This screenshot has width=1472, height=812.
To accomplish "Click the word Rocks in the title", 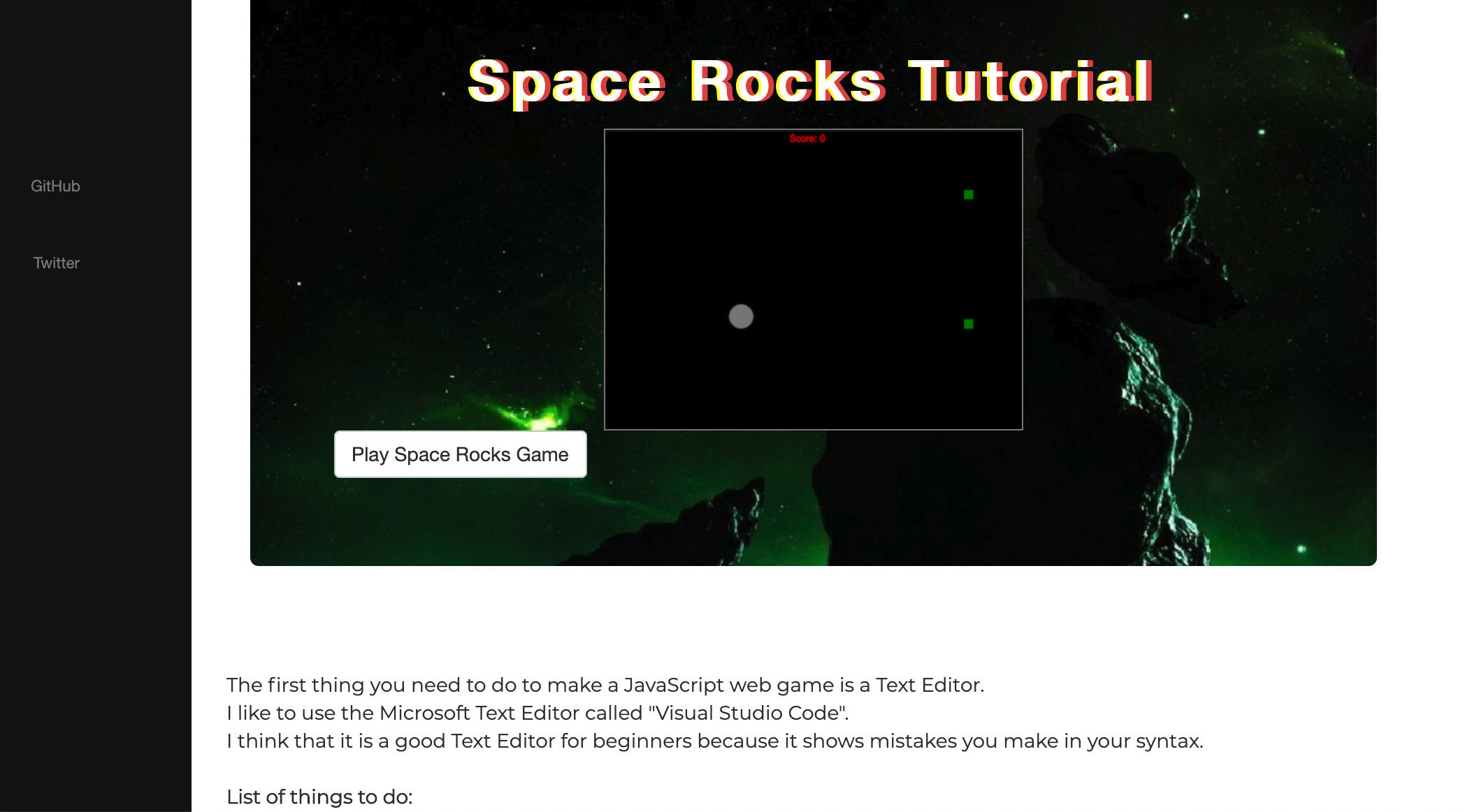I will click(x=788, y=82).
